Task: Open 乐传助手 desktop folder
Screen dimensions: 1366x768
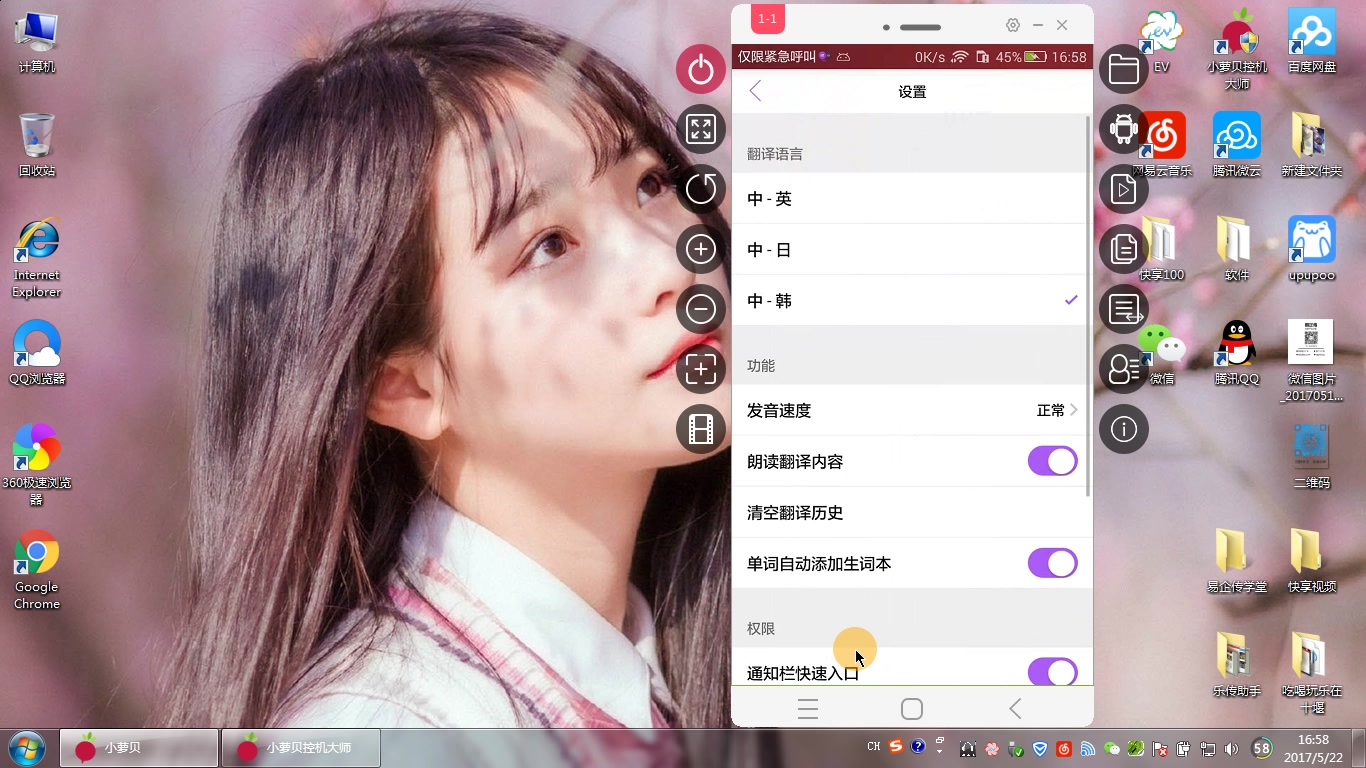Action: (x=1237, y=665)
